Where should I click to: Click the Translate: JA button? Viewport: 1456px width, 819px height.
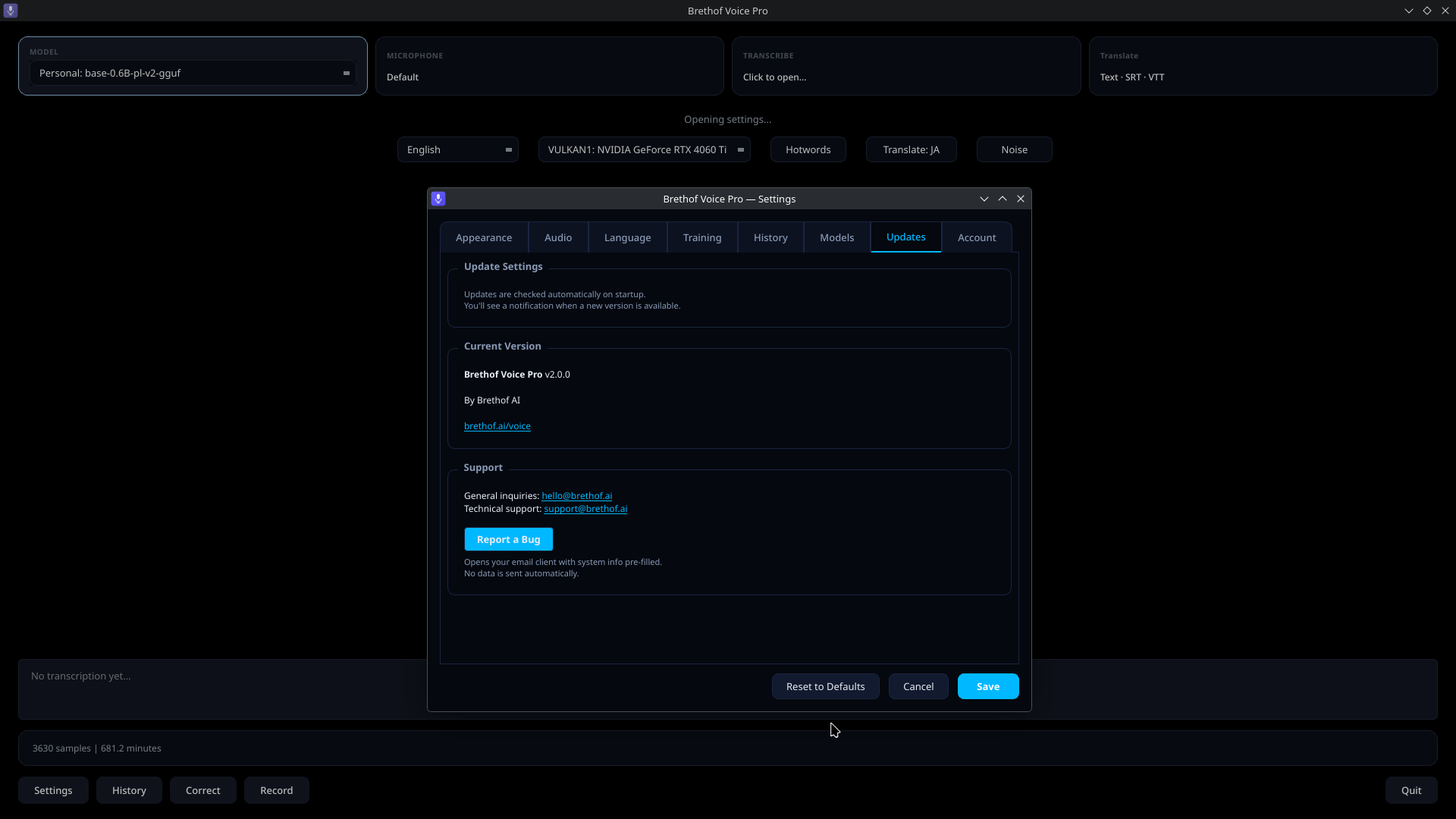(x=911, y=149)
